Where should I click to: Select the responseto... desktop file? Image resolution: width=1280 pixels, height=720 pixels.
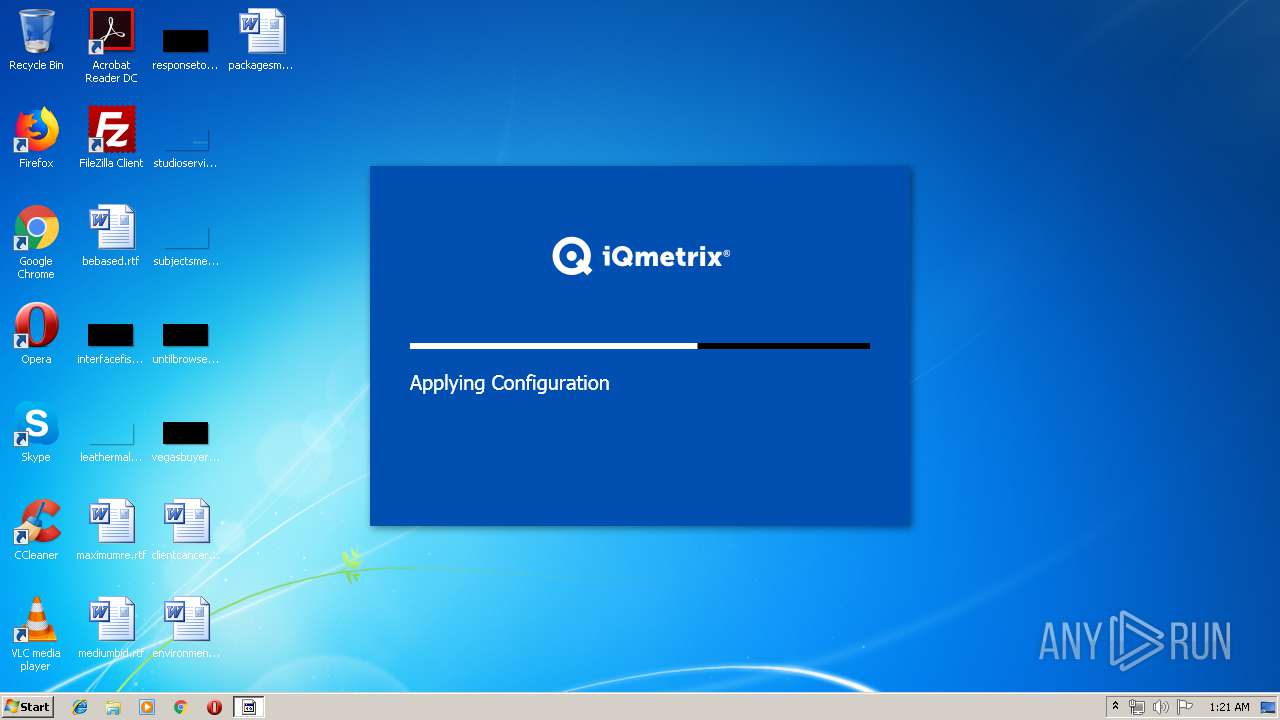(185, 49)
